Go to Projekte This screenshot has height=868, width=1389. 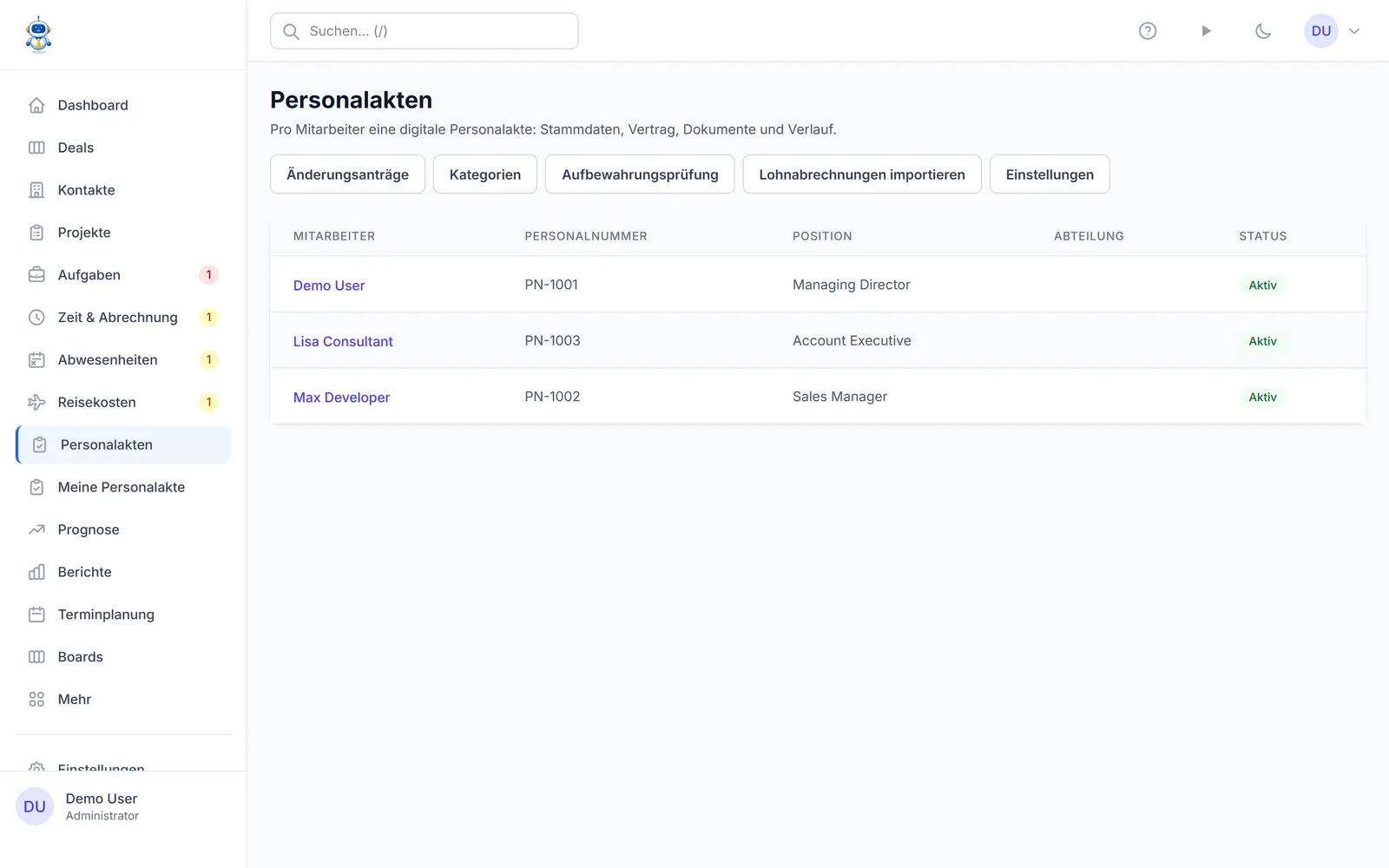click(x=123, y=233)
